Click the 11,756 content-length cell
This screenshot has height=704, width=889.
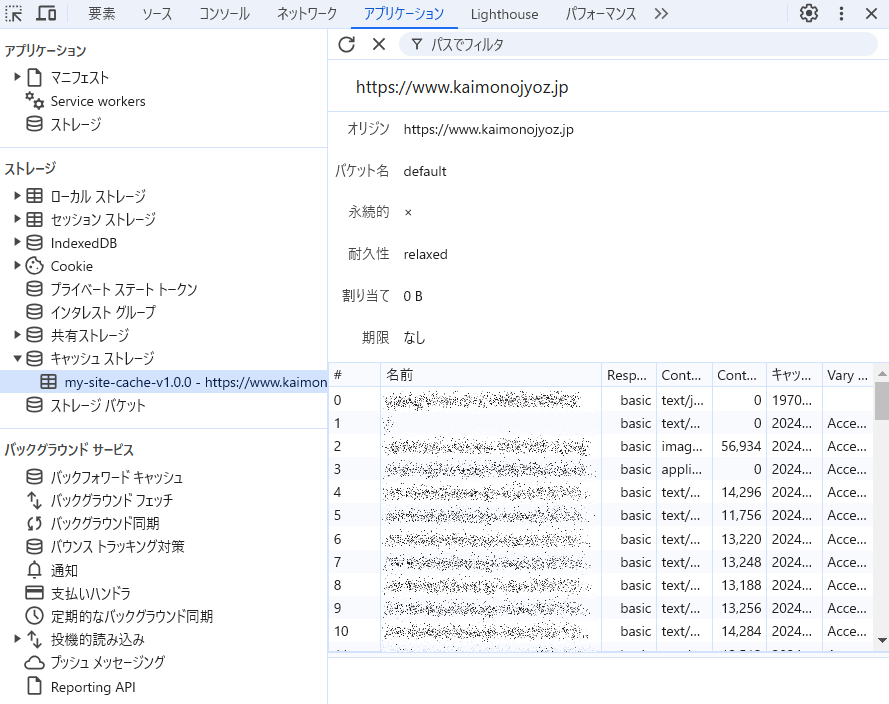click(x=739, y=516)
